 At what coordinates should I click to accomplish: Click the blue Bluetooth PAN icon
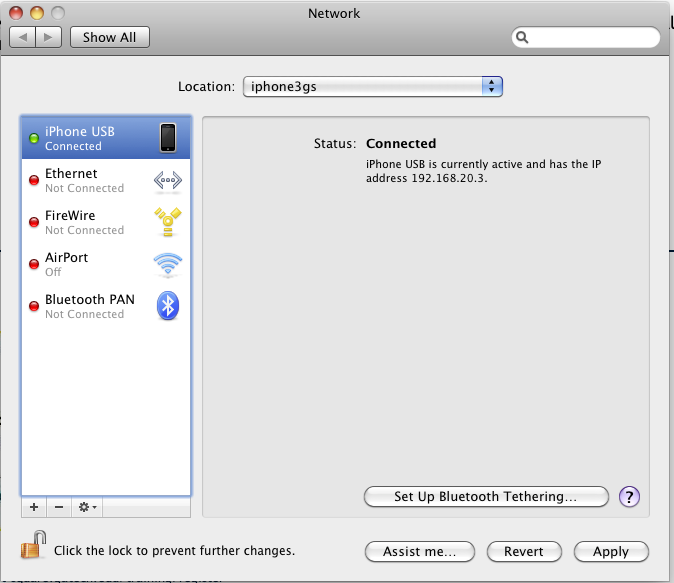click(x=168, y=306)
